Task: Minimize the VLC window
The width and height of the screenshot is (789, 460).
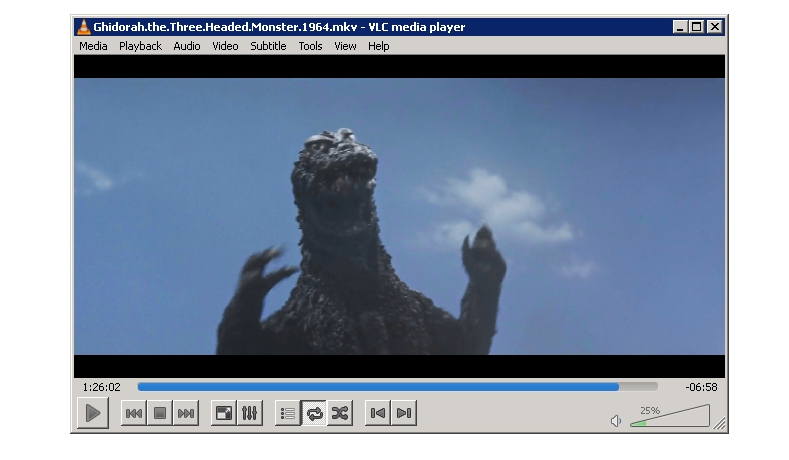Action: [680, 27]
